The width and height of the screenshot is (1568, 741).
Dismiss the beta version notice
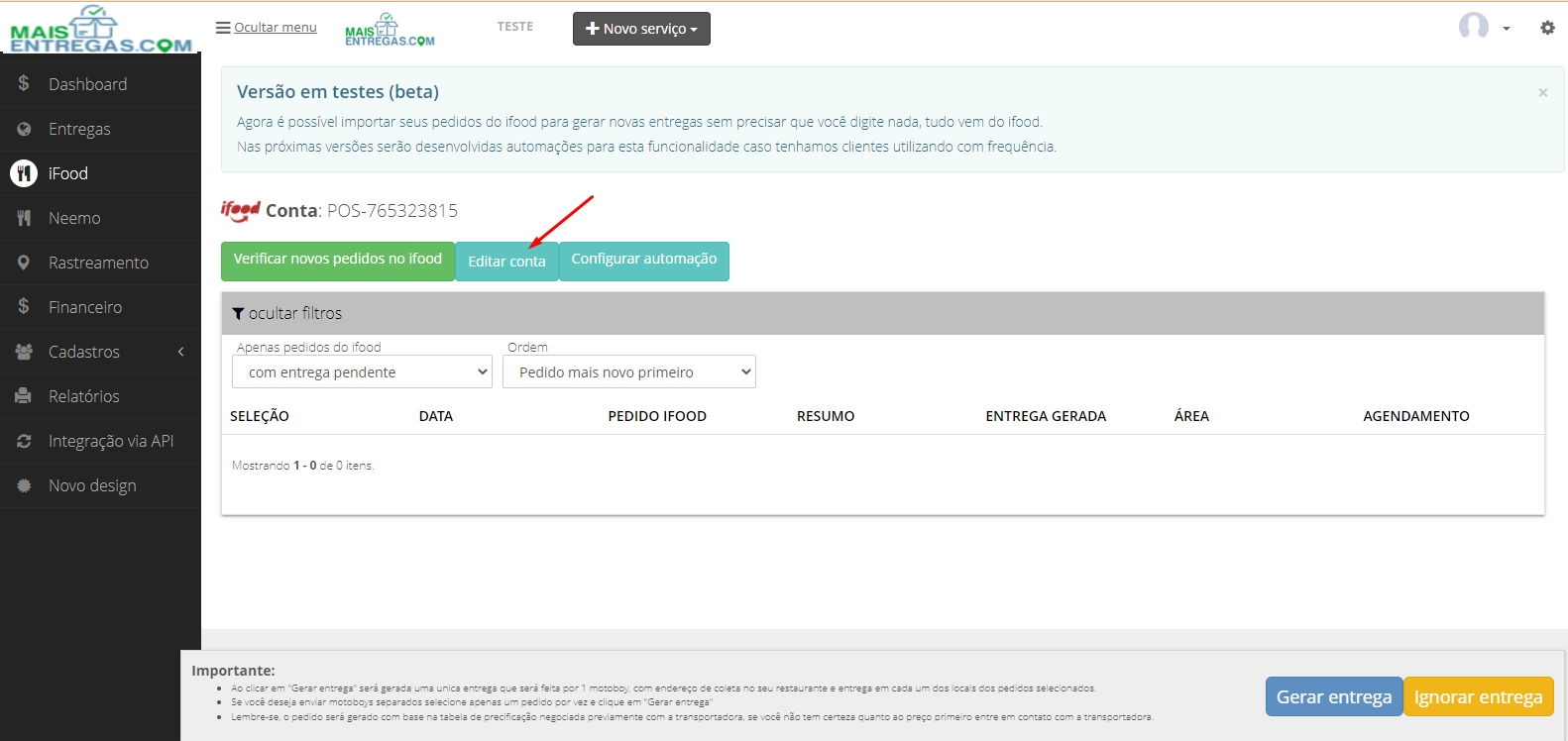(x=1542, y=92)
